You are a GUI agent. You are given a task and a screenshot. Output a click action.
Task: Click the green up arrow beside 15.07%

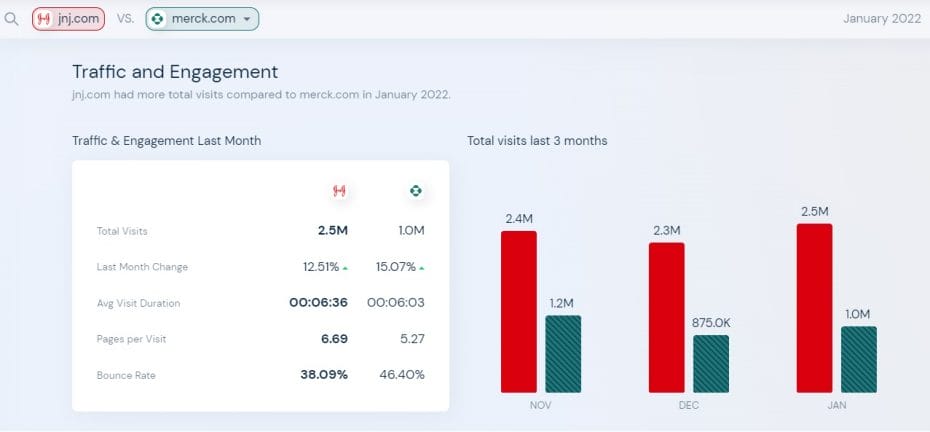pyautogui.click(x=422, y=269)
